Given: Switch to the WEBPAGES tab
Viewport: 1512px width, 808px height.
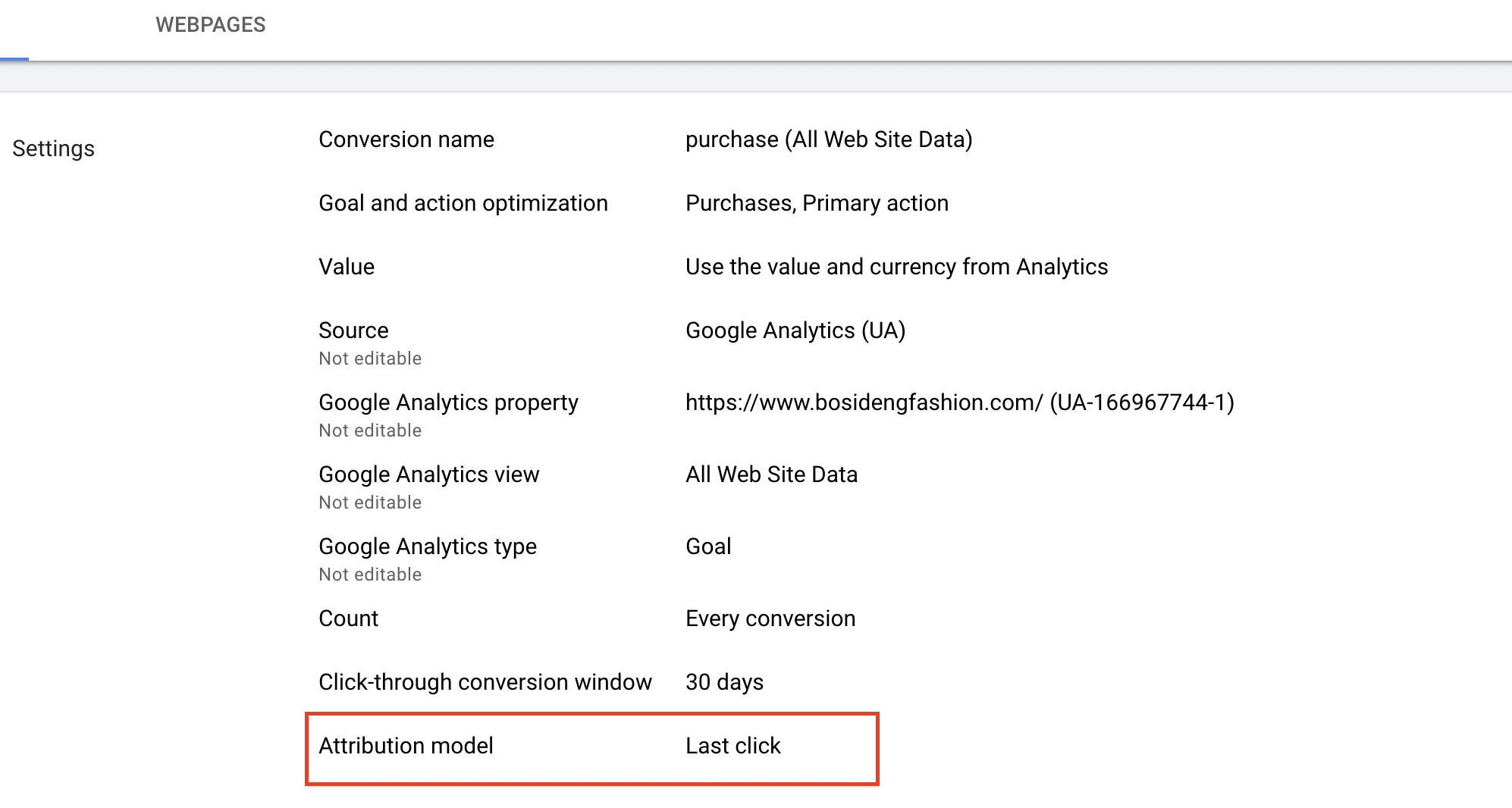Looking at the screenshot, I should (x=210, y=25).
